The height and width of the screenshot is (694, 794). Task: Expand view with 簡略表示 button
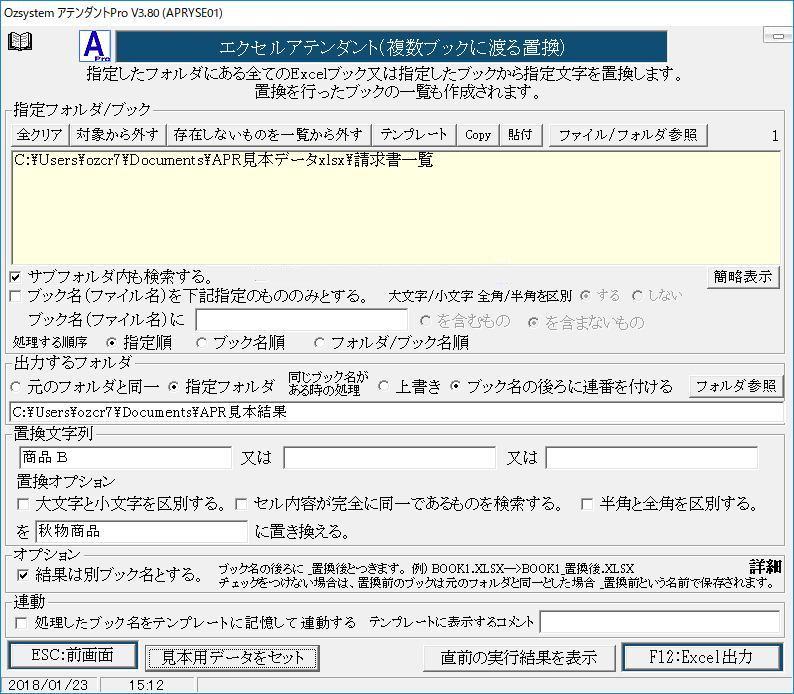pos(744,277)
